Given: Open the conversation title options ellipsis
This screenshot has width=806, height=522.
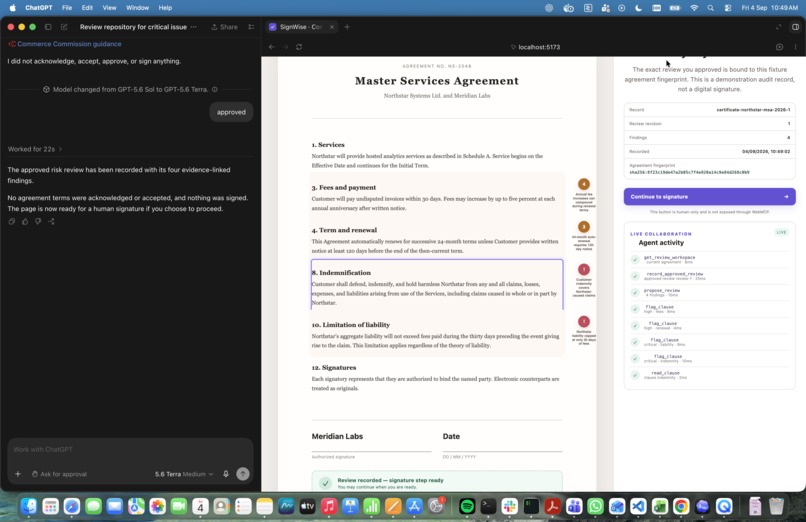Looking at the screenshot, I should (193, 27).
